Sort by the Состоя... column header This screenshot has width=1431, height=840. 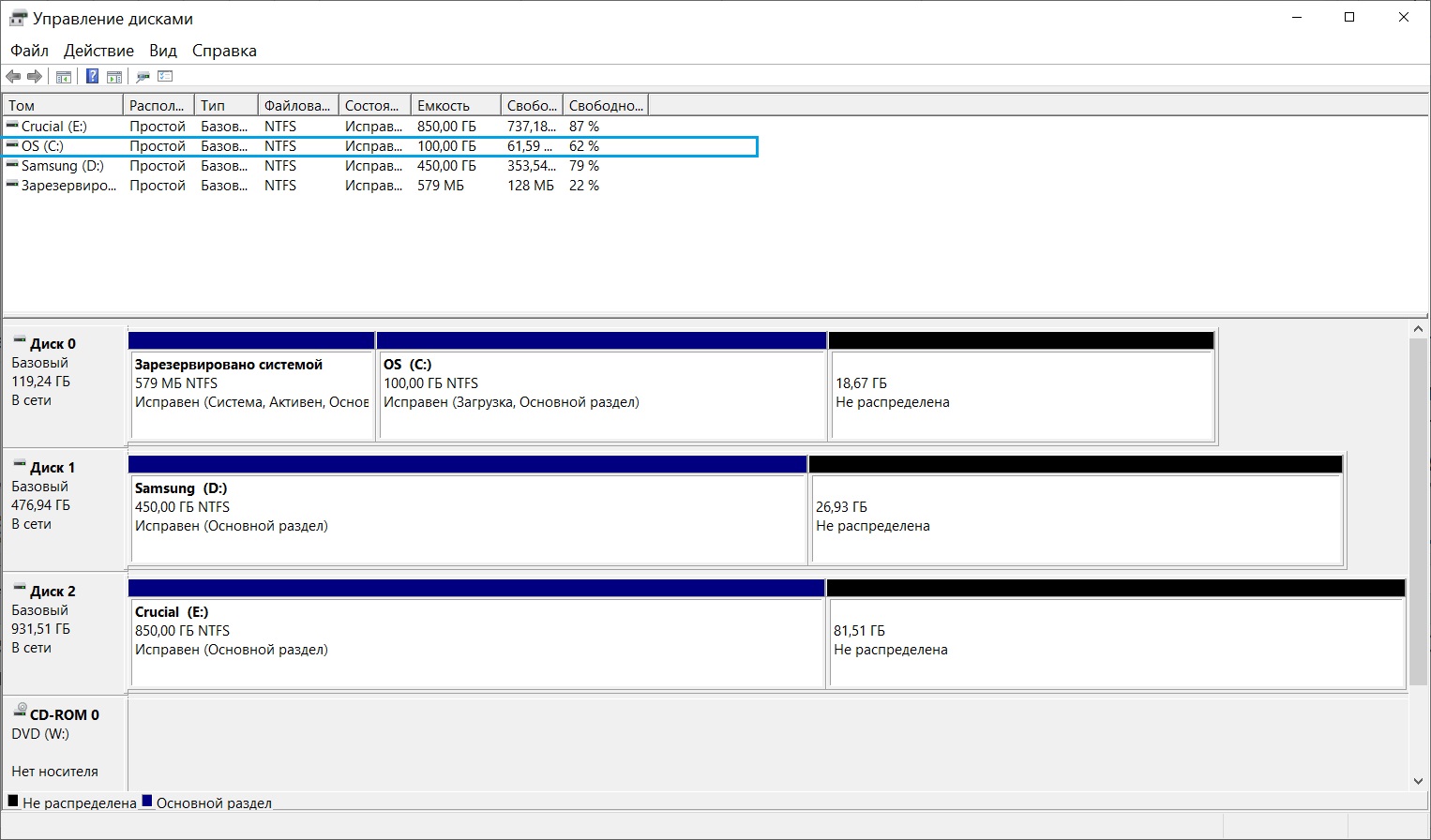[x=375, y=105]
